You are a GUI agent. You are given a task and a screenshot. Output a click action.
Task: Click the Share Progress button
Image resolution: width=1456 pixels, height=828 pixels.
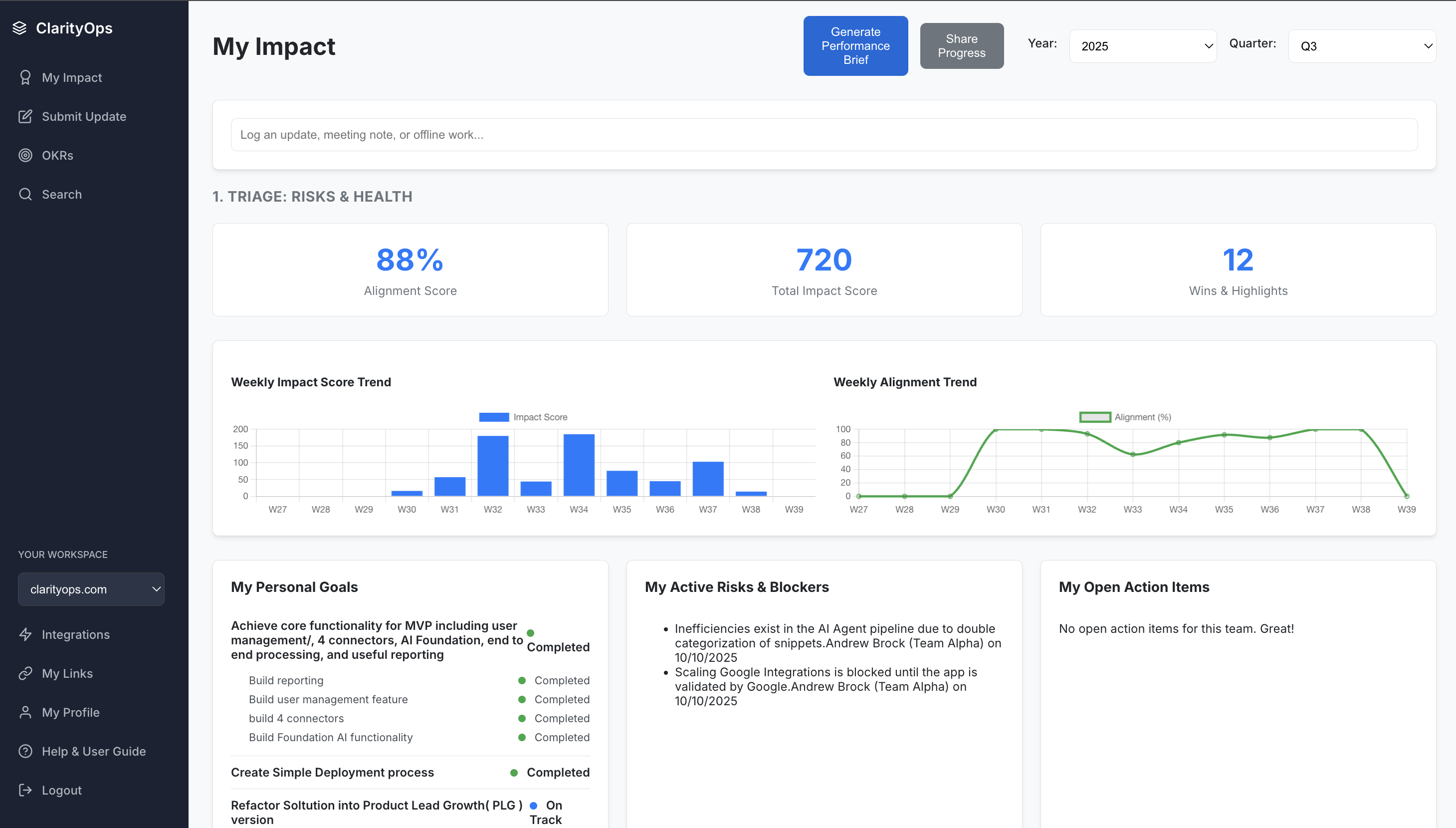(x=962, y=45)
